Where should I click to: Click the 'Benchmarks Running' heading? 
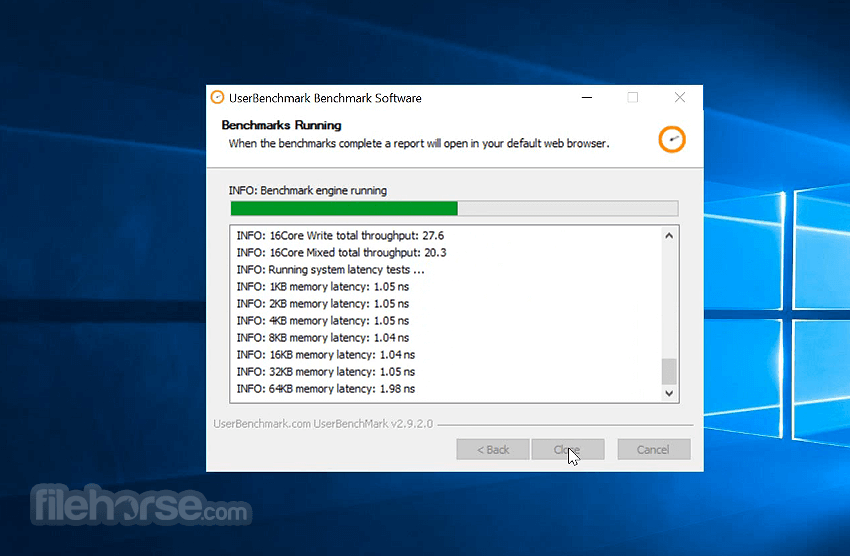281,125
